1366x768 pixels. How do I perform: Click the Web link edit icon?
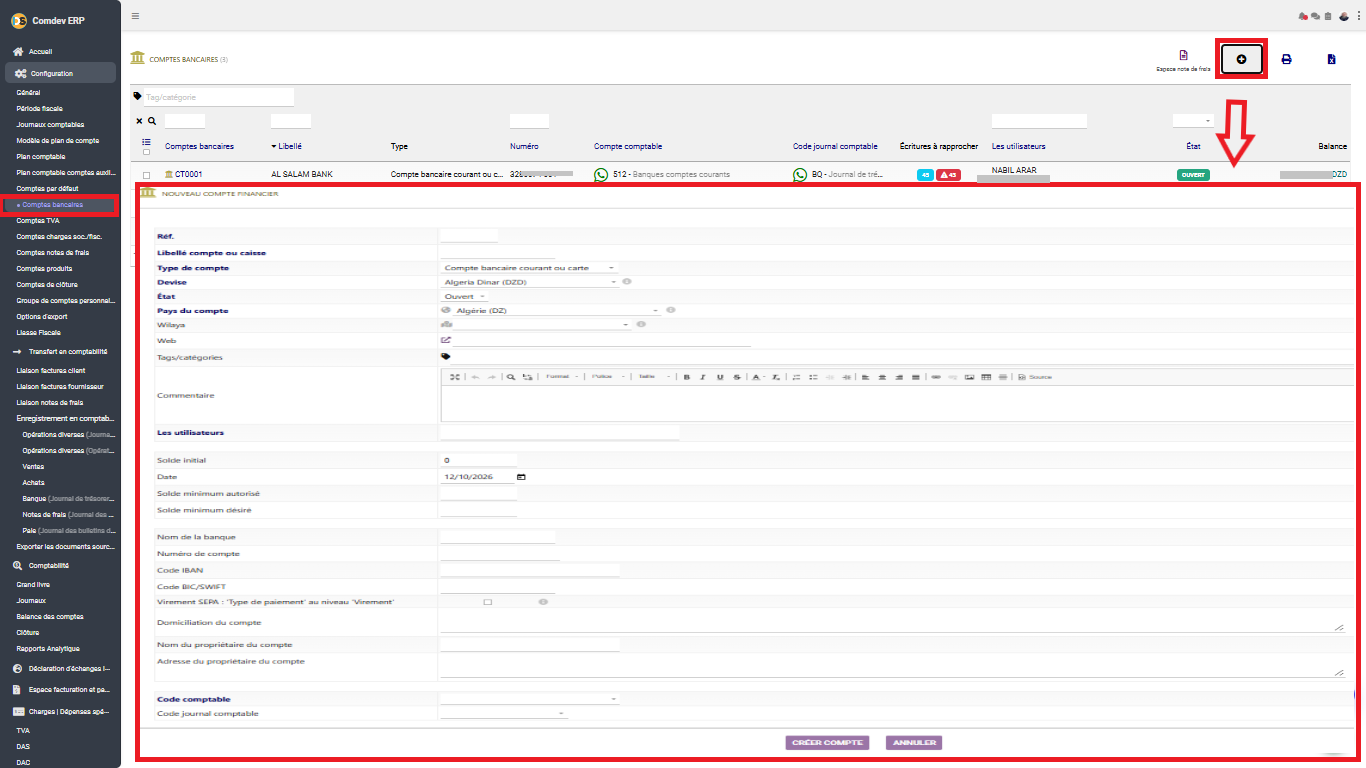pos(446,340)
